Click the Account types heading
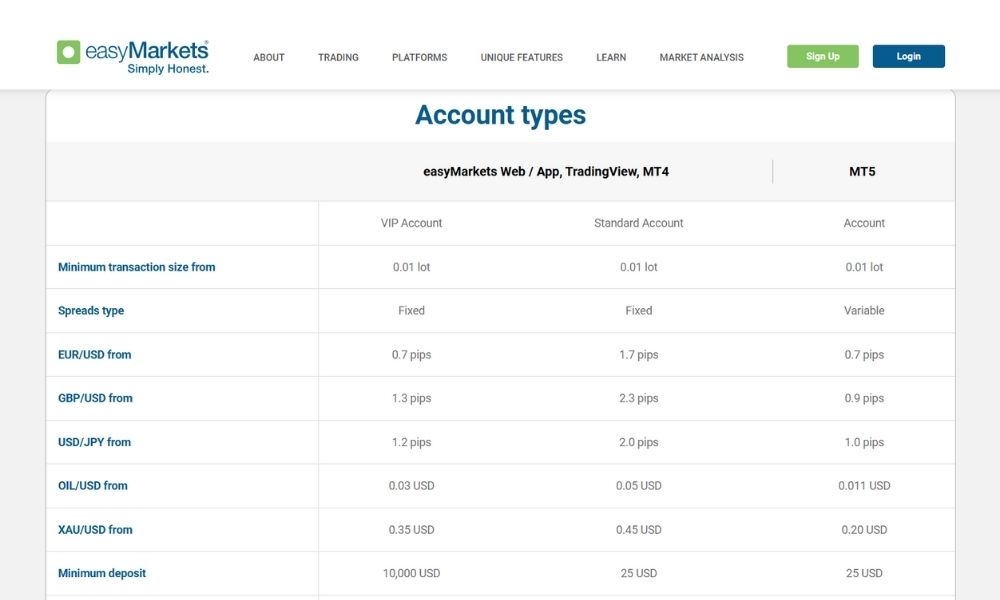Screen dimensions: 1000x600 [x=500, y=115]
